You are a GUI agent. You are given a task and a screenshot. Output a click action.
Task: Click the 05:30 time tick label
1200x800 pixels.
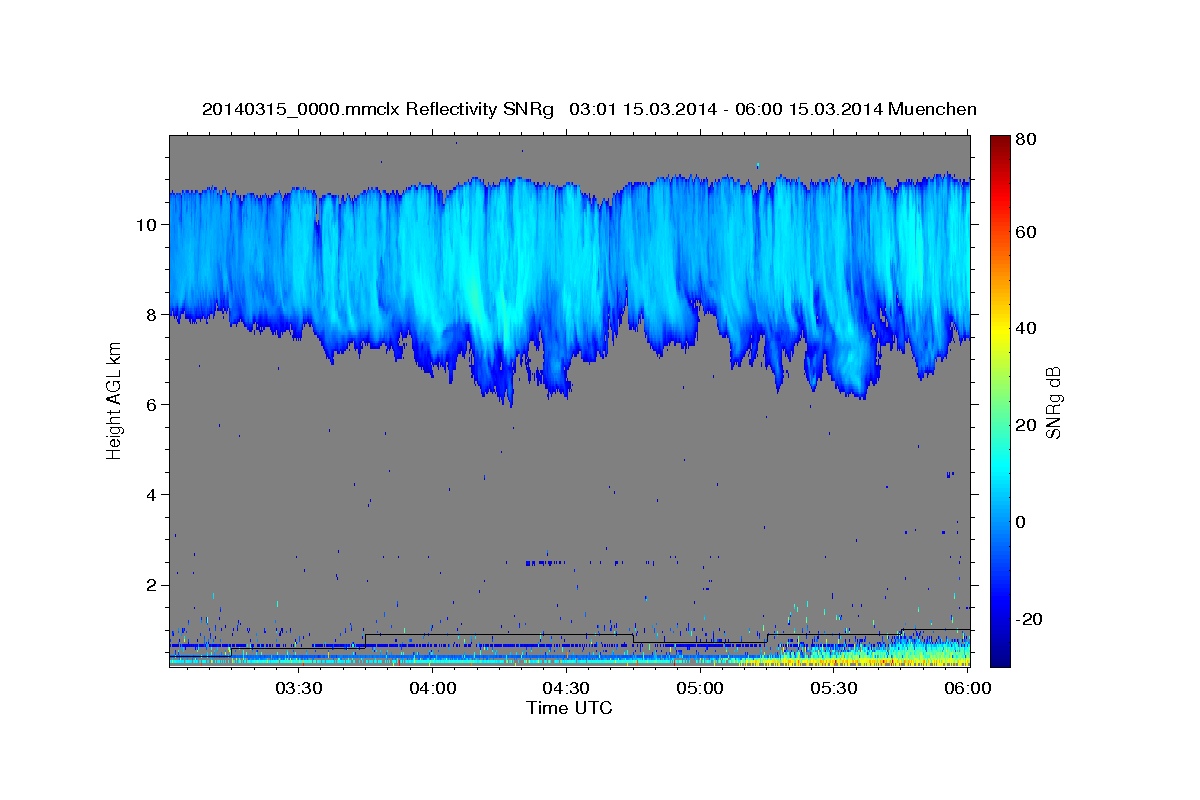tap(834, 688)
